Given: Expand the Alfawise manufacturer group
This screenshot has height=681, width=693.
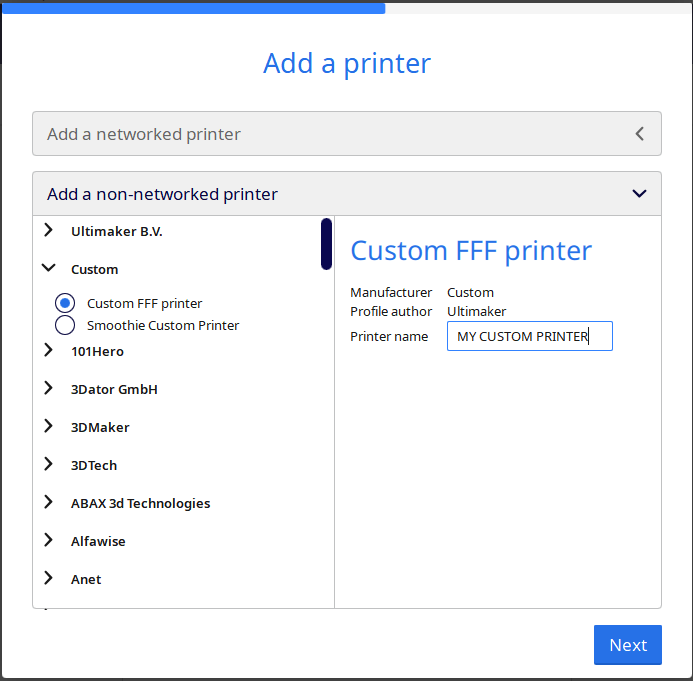Looking at the screenshot, I should [x=49, y=540].
